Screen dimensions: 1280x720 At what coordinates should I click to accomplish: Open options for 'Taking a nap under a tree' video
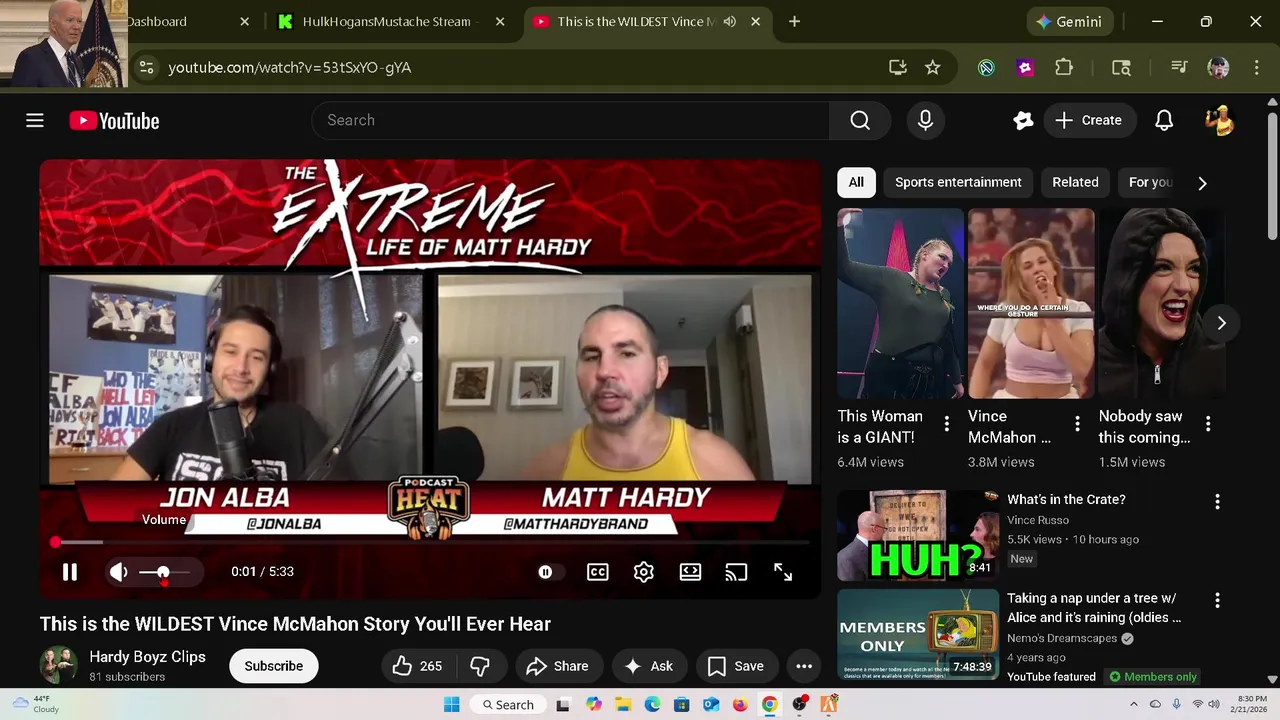1217,600
